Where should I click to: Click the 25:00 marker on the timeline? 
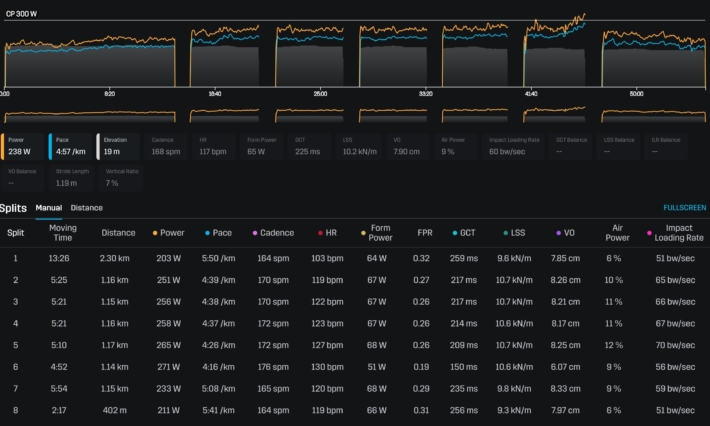coord(320,93)
